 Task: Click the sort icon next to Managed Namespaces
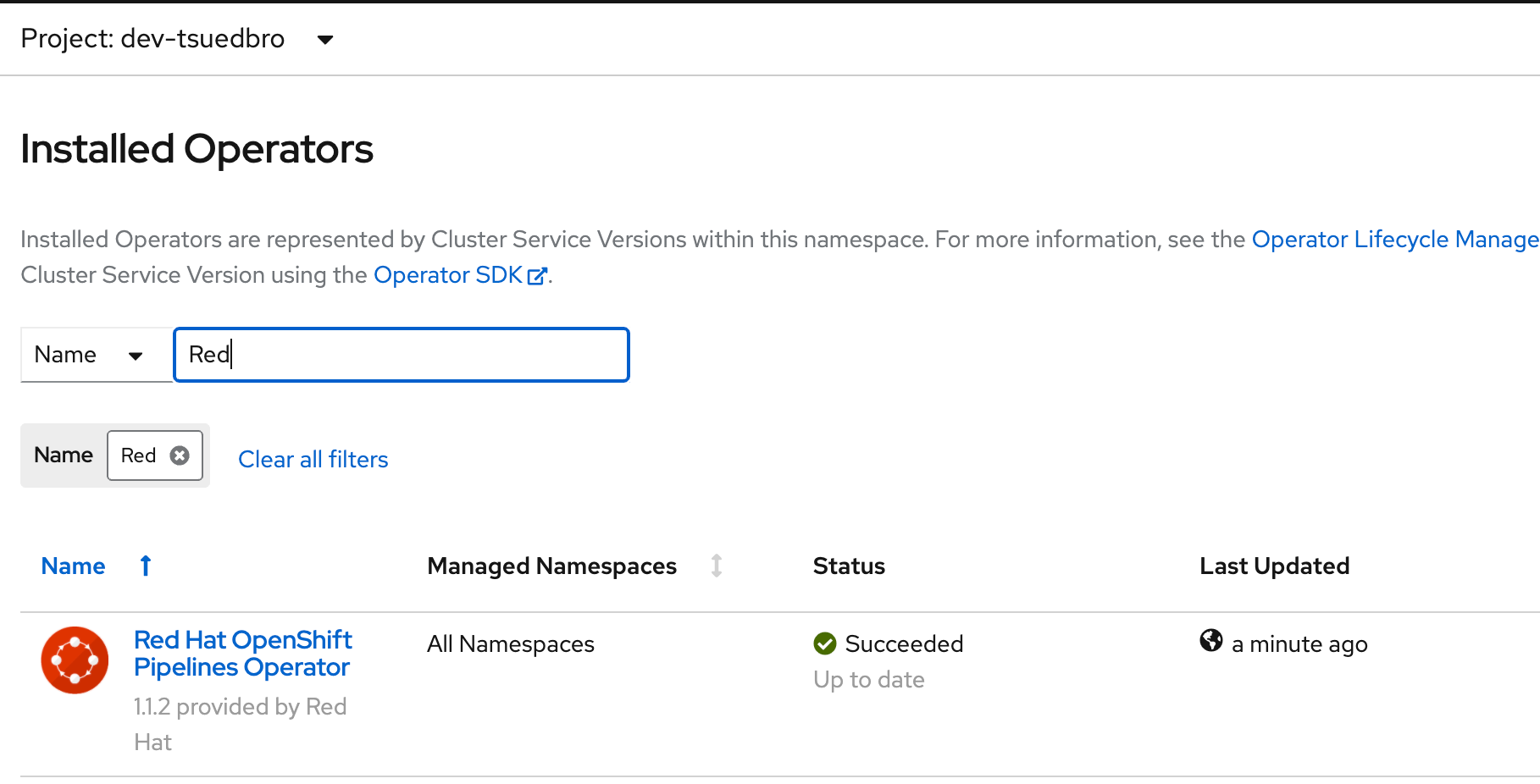[717, 566]
